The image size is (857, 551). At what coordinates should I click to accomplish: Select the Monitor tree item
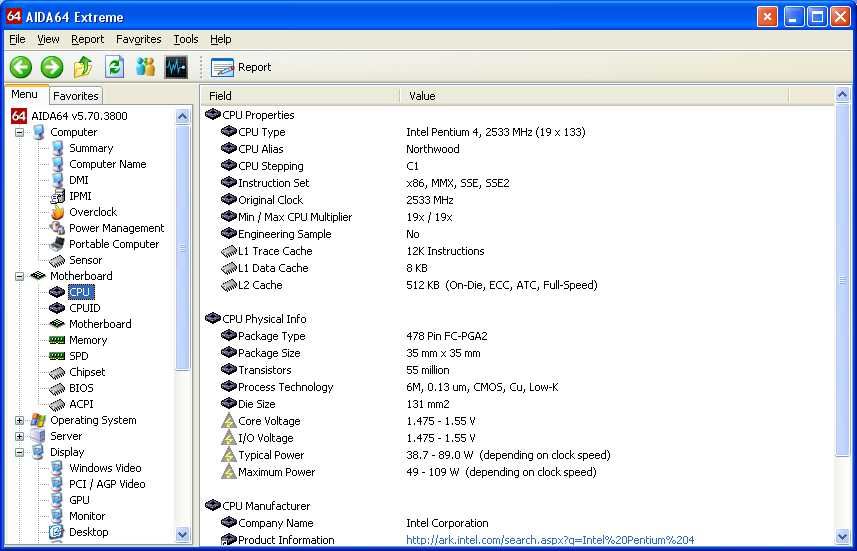(87, 516)
